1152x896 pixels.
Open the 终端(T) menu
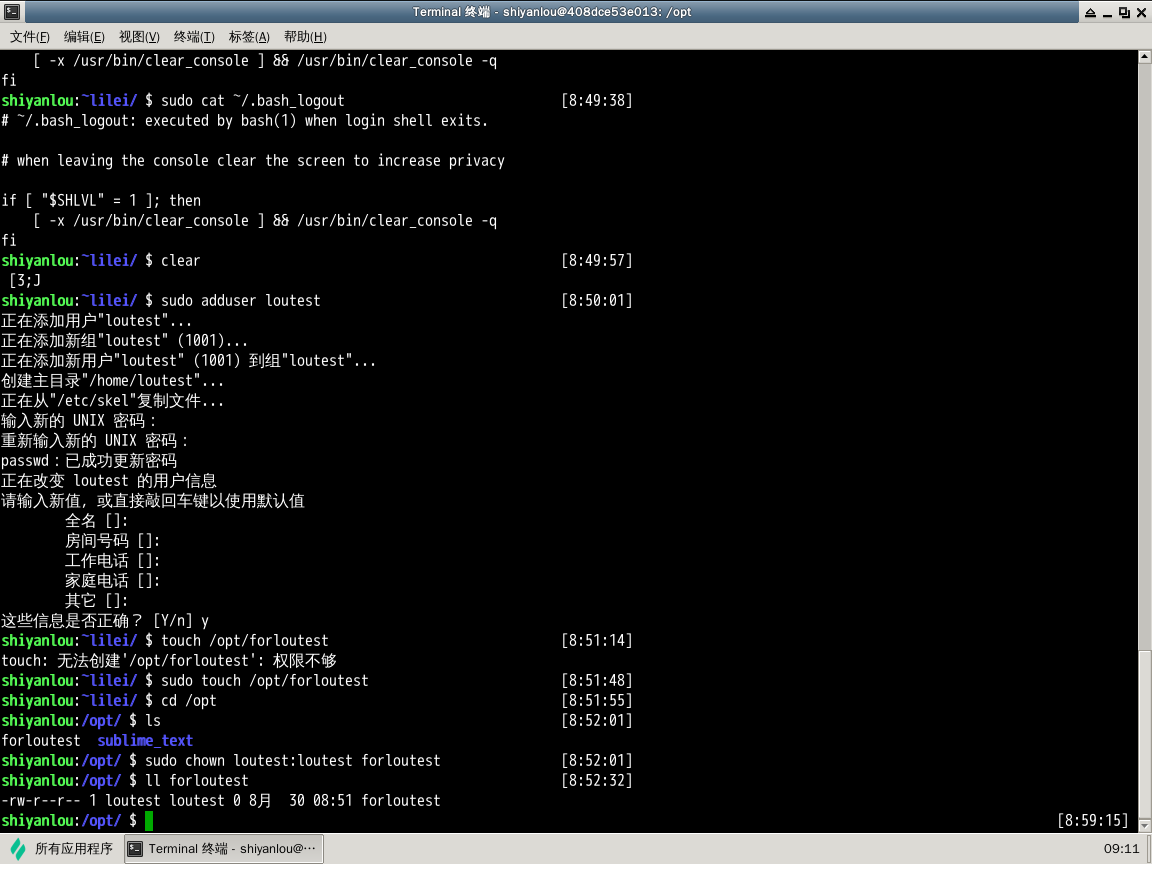(194, 37)
